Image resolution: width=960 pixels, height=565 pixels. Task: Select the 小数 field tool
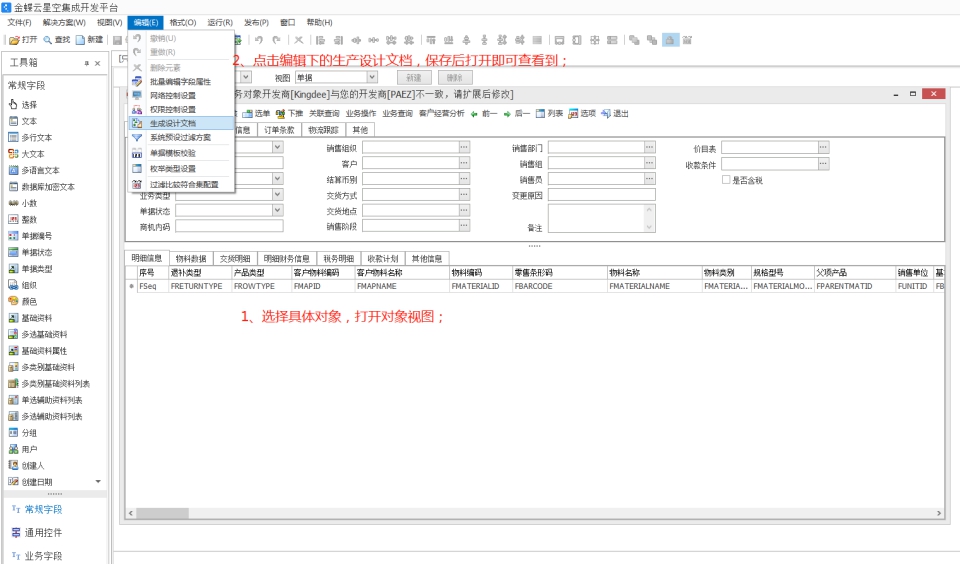[x=23, y=203]
